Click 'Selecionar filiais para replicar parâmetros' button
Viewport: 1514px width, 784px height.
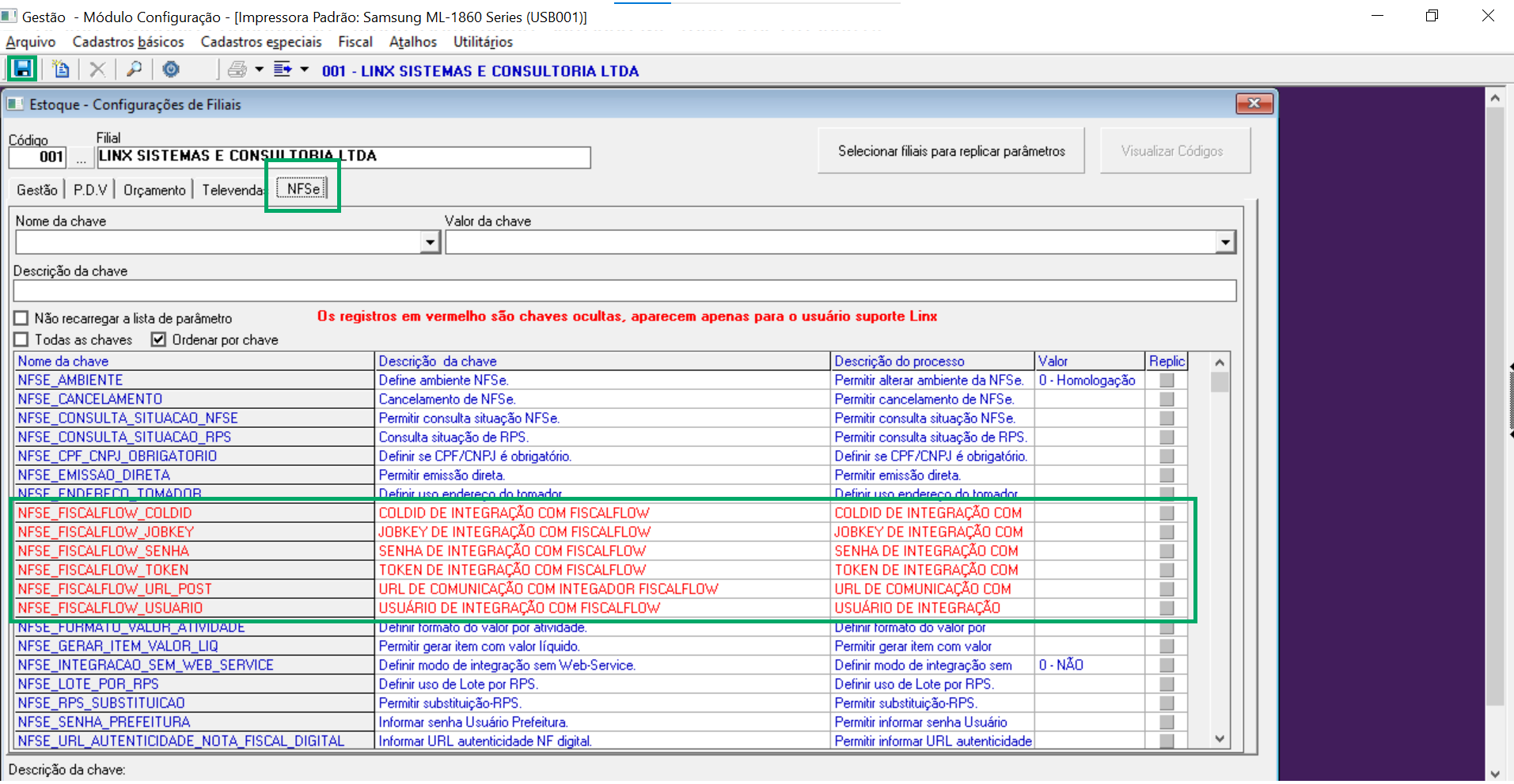951,151
